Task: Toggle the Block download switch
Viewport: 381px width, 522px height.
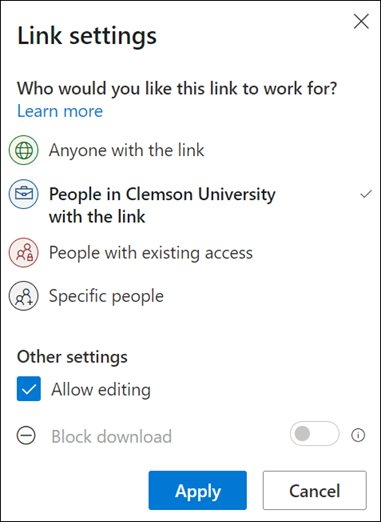Action: pyautogui.click(x=315, y=434)
